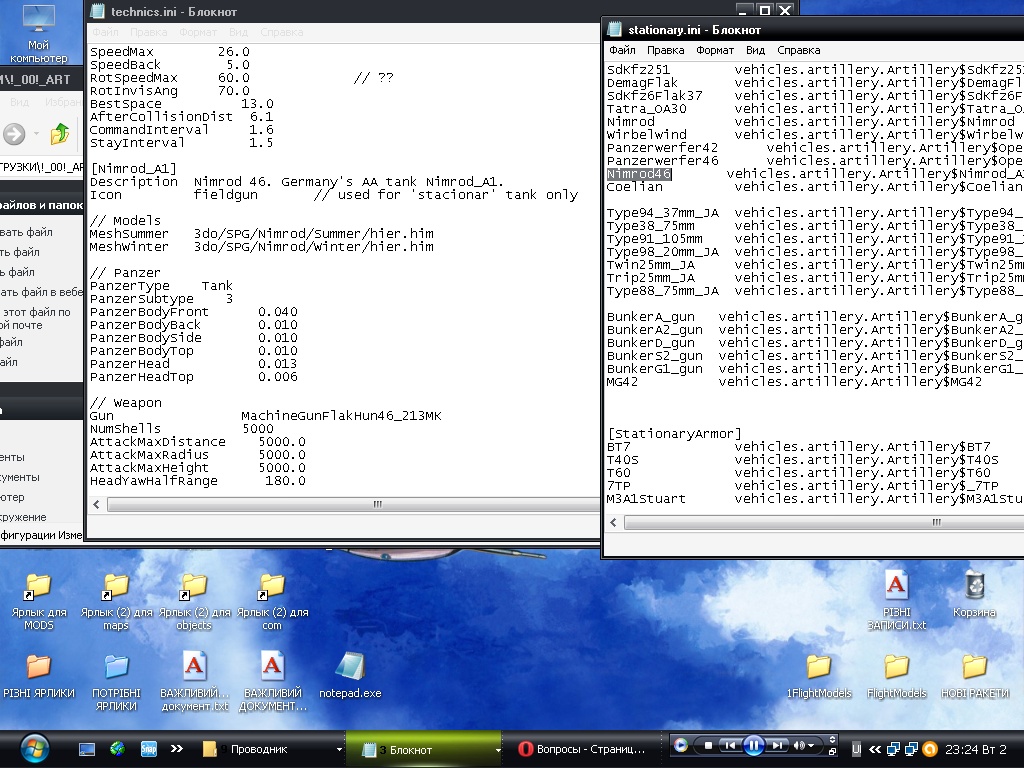
Task: Open the 1FlightModels desktop folder
Action: (819, 668)
